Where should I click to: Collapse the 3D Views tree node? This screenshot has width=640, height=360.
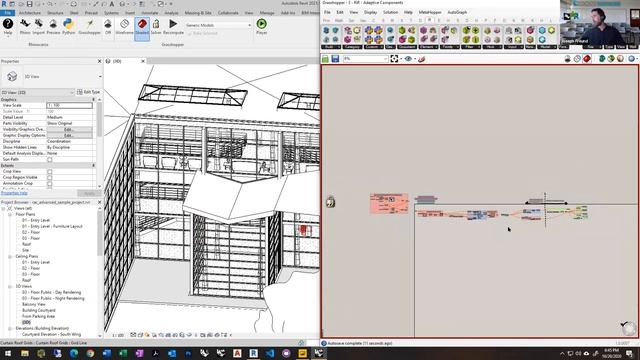(x=10, y=287)
